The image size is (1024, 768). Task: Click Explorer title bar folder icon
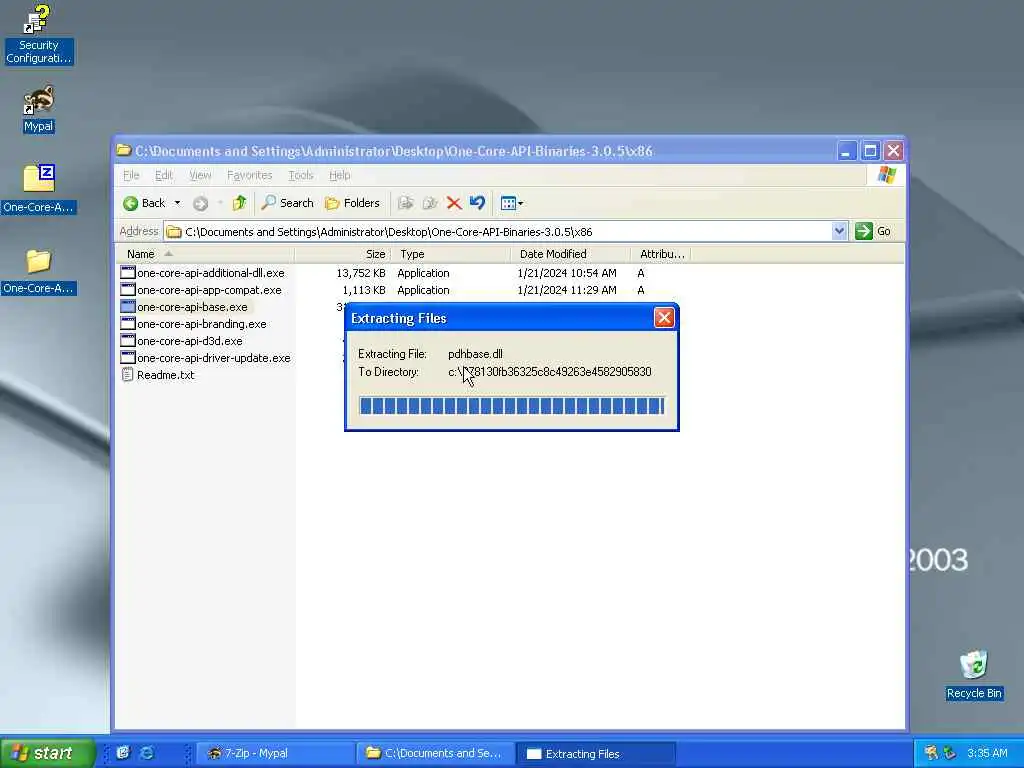pos(123,150)
